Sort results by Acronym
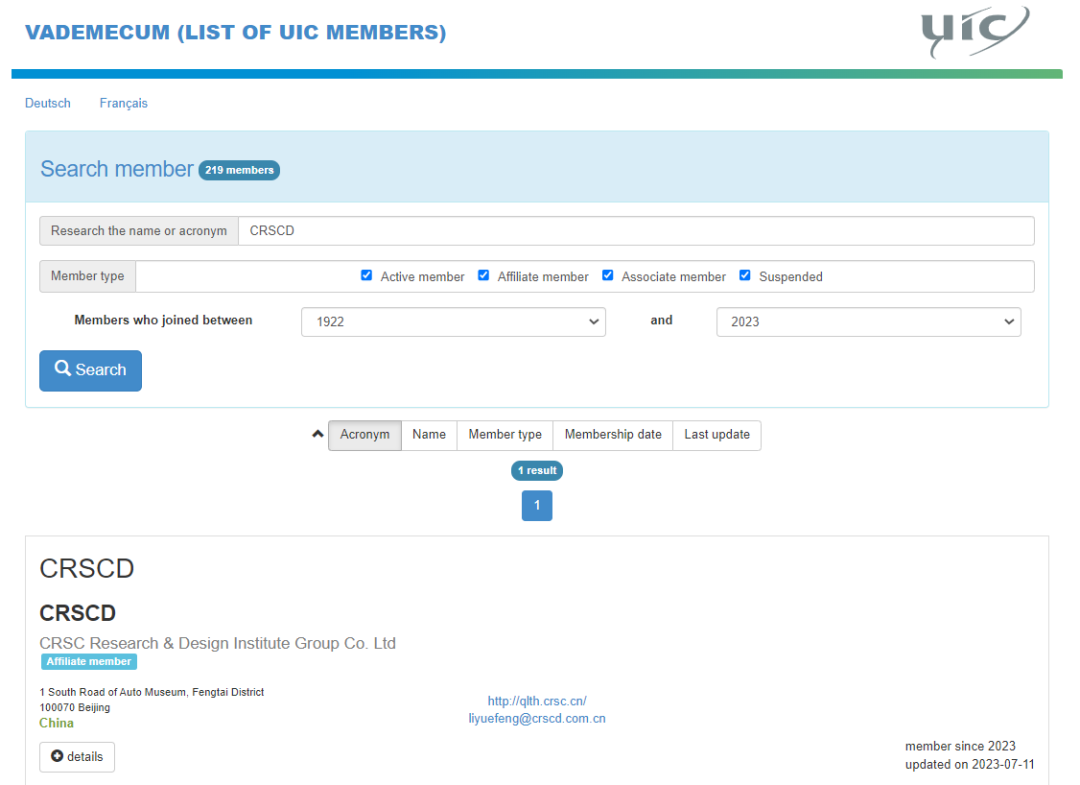The height and width of the screenshot is (785, 1080). (364, 435)
